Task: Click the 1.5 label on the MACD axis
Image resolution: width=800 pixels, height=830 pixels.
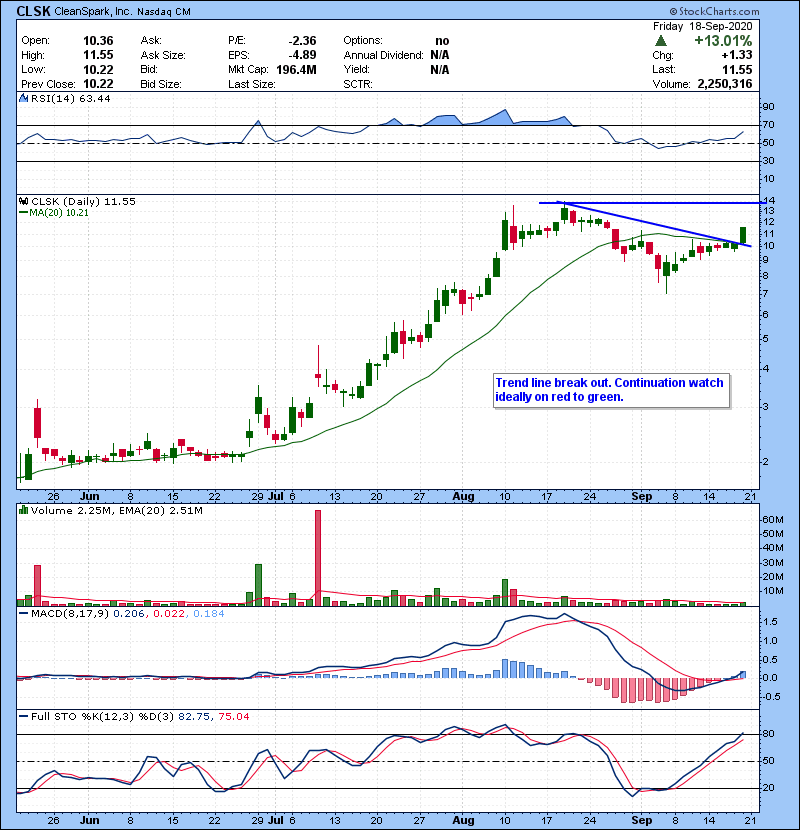Action: 770,622
